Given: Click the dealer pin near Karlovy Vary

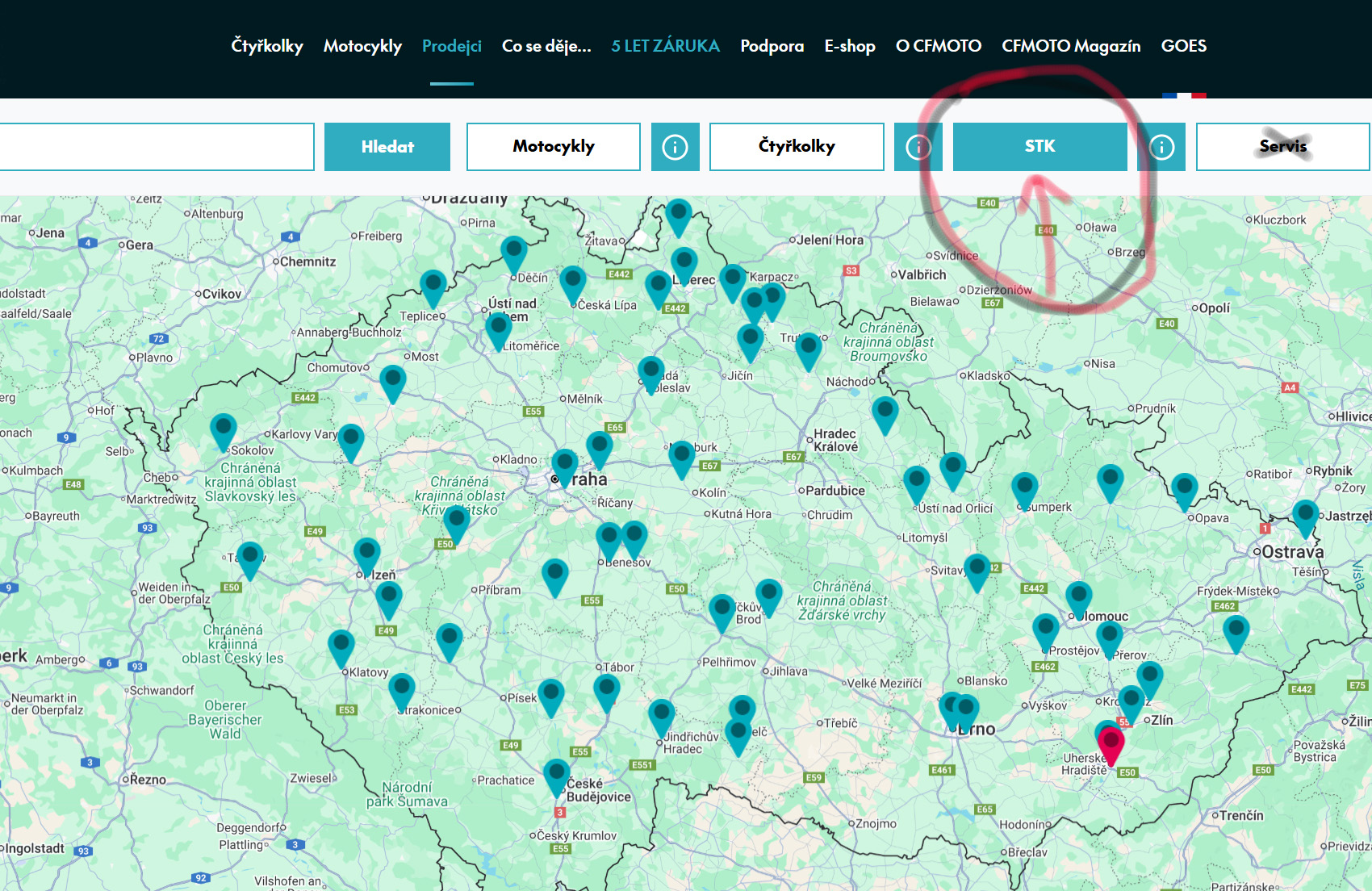Looking at the screenshot, I should (x=351, y=441).
